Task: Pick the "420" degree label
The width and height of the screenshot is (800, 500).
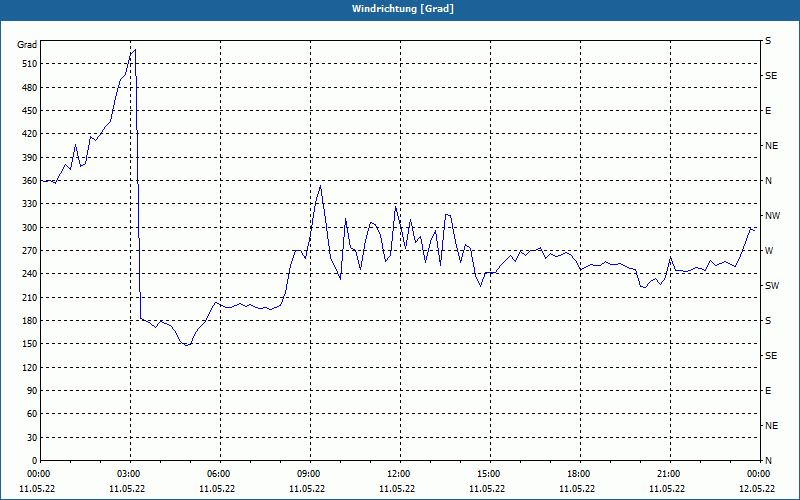Action: click(30, 134)
